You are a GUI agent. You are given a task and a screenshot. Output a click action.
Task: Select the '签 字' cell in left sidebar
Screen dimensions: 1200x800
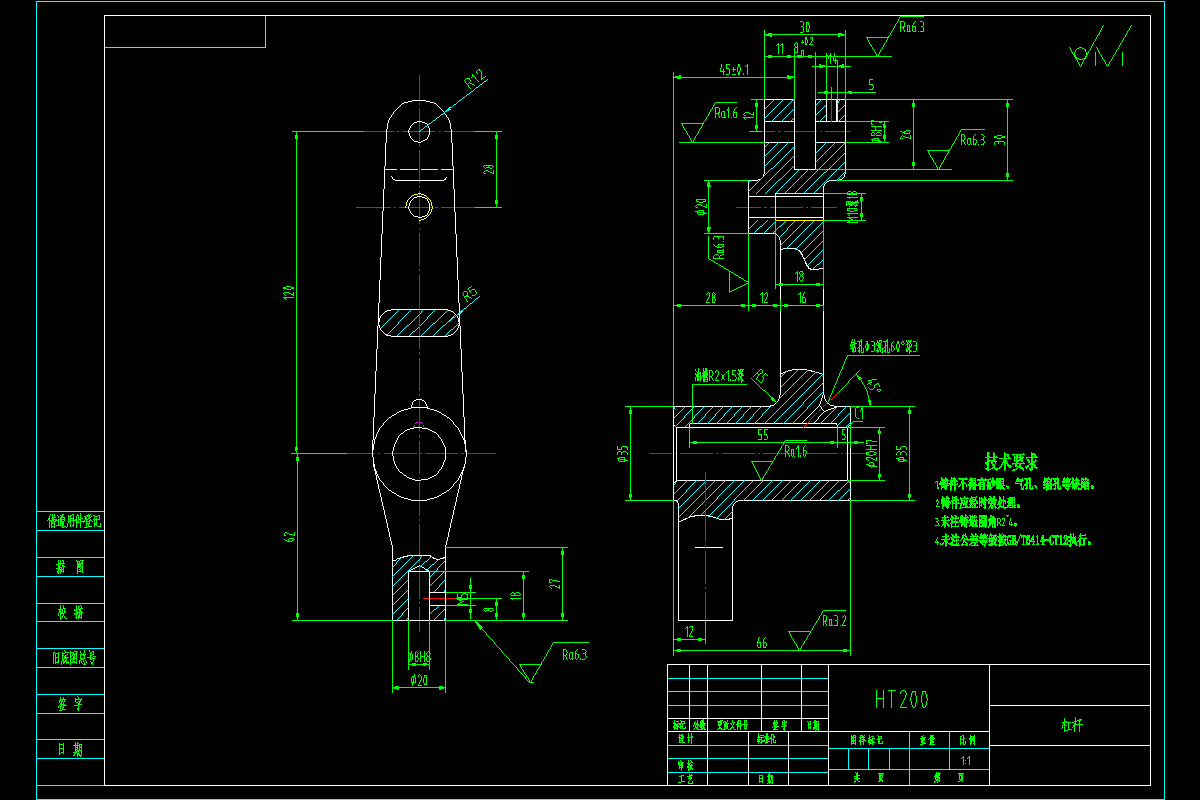[70, 704]
